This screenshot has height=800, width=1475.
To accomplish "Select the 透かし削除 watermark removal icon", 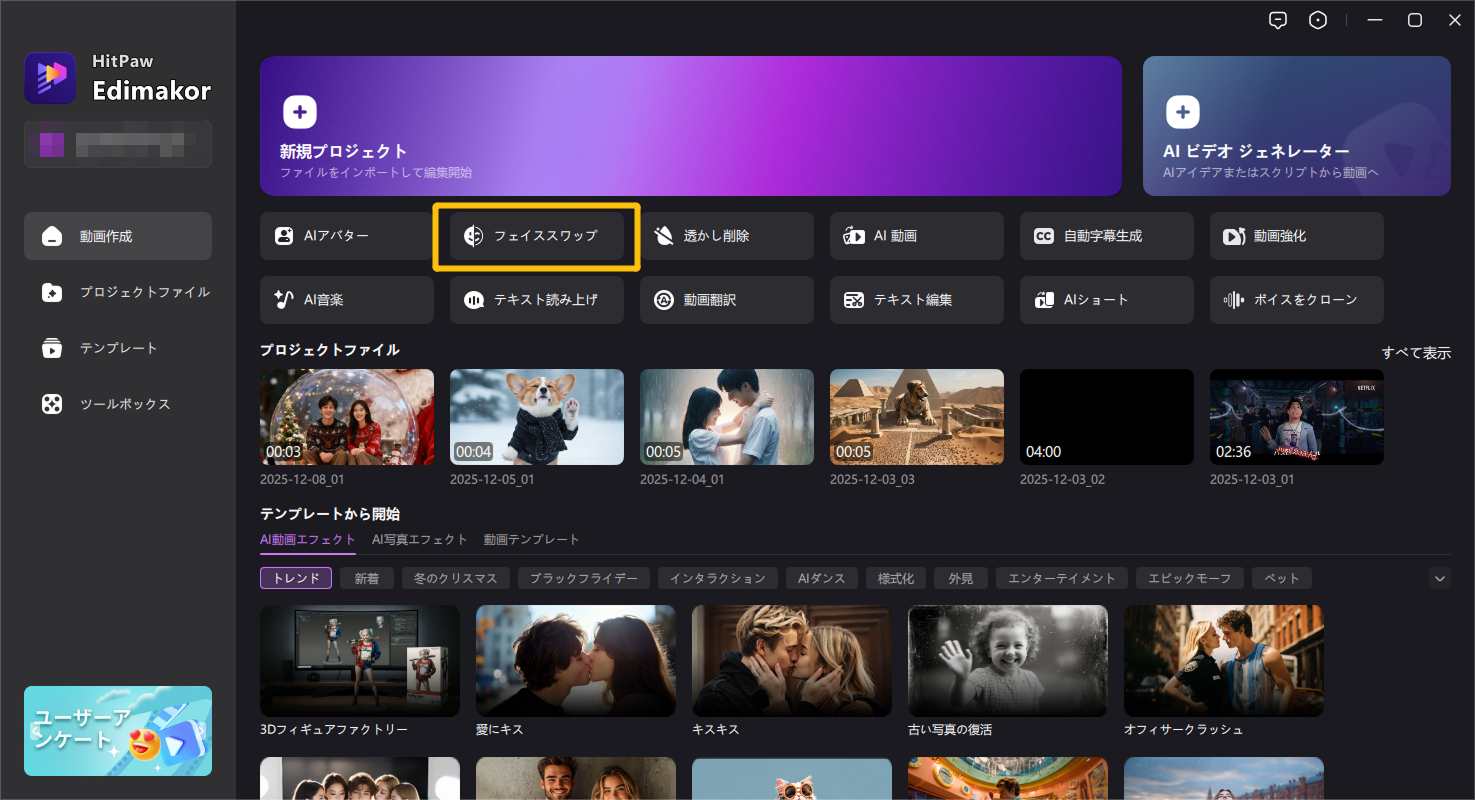I will pyautogui.click(x=664, y=236).
